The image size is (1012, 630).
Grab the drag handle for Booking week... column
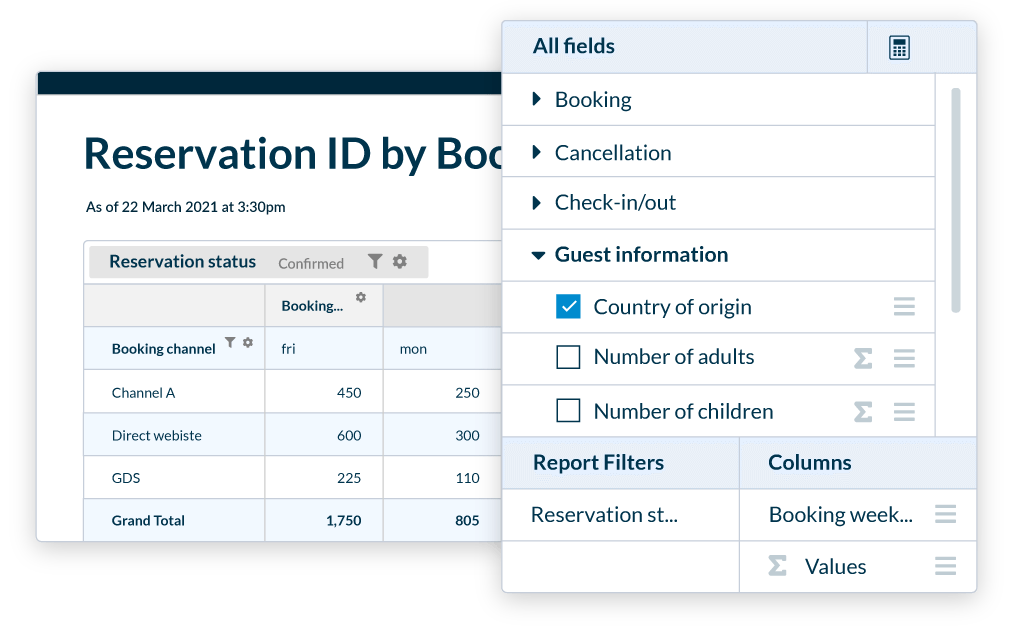946,514
